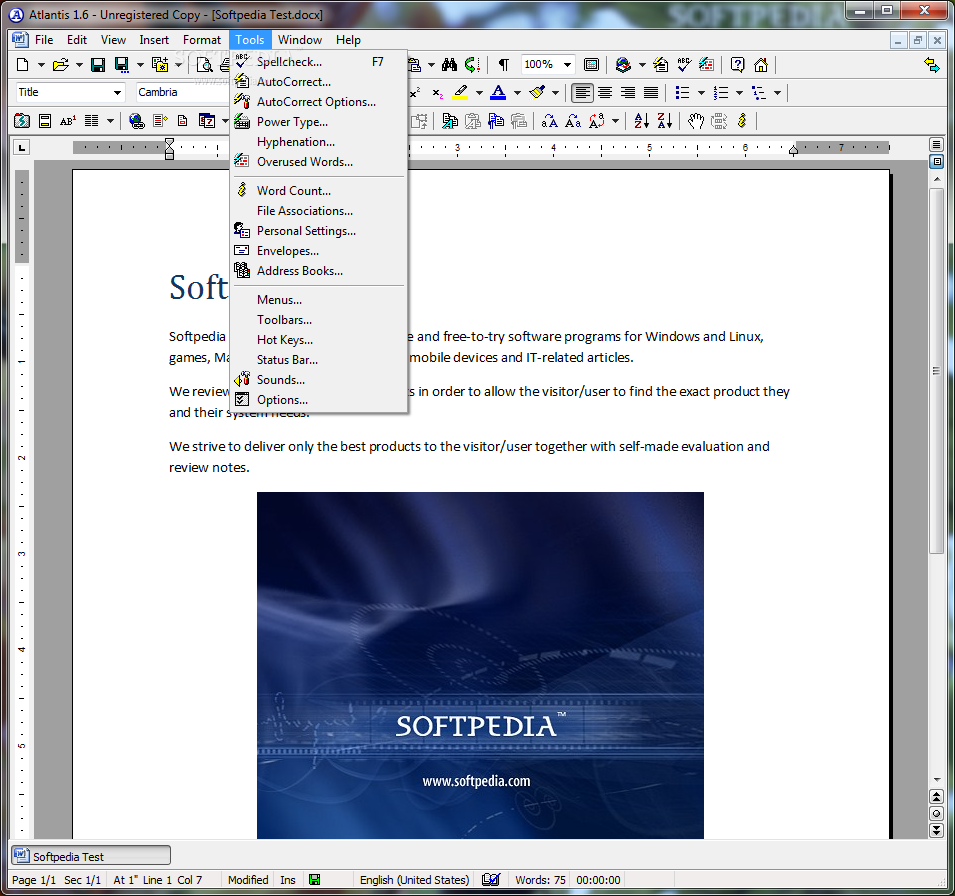The width and height of the screenshot is (955, 896).
Task: Click English (United States) language indicator
Action: click(414, 880)
